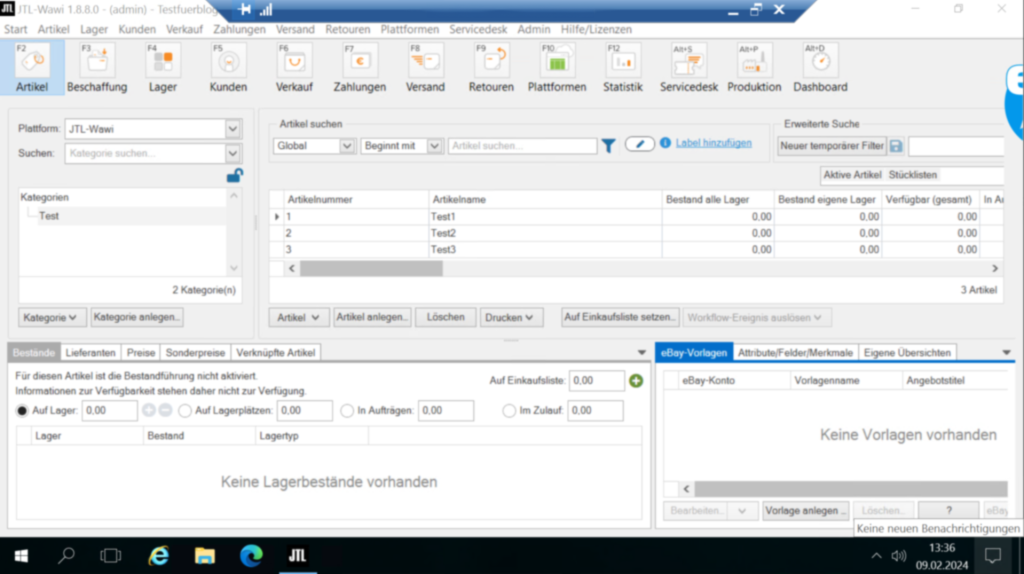1024x574 pixels.
Task: Open the Versand toolbar module
Action: 425,68
